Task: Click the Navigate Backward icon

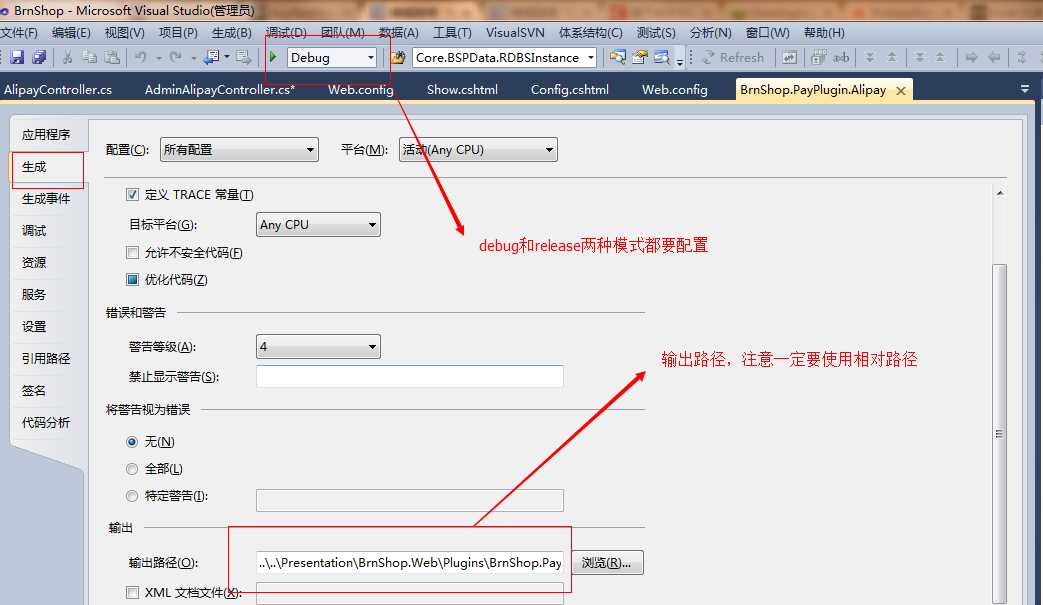Action: click(212, 57)
